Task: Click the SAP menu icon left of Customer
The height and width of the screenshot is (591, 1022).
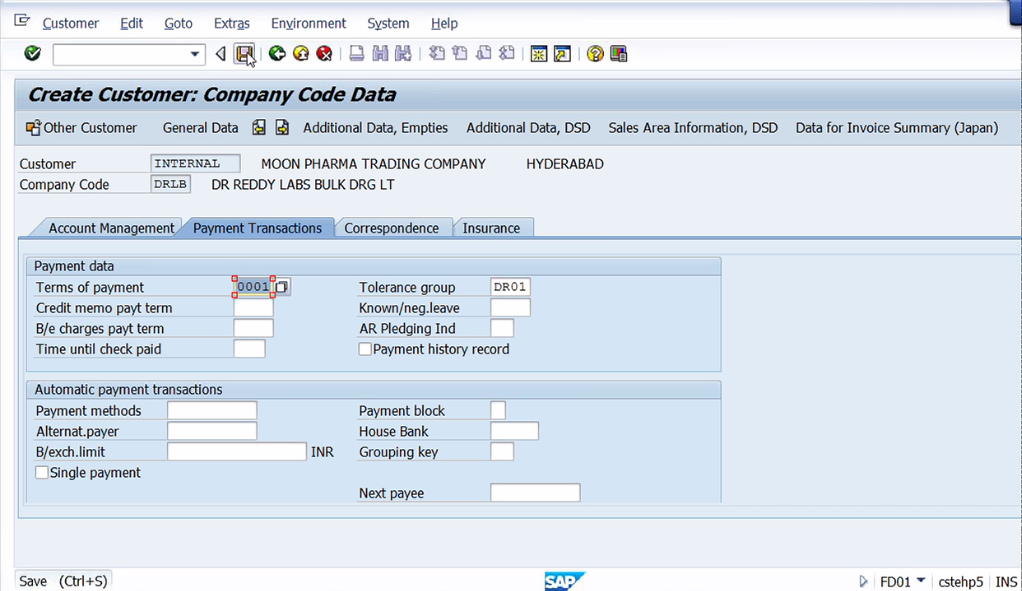Action: 22,22
